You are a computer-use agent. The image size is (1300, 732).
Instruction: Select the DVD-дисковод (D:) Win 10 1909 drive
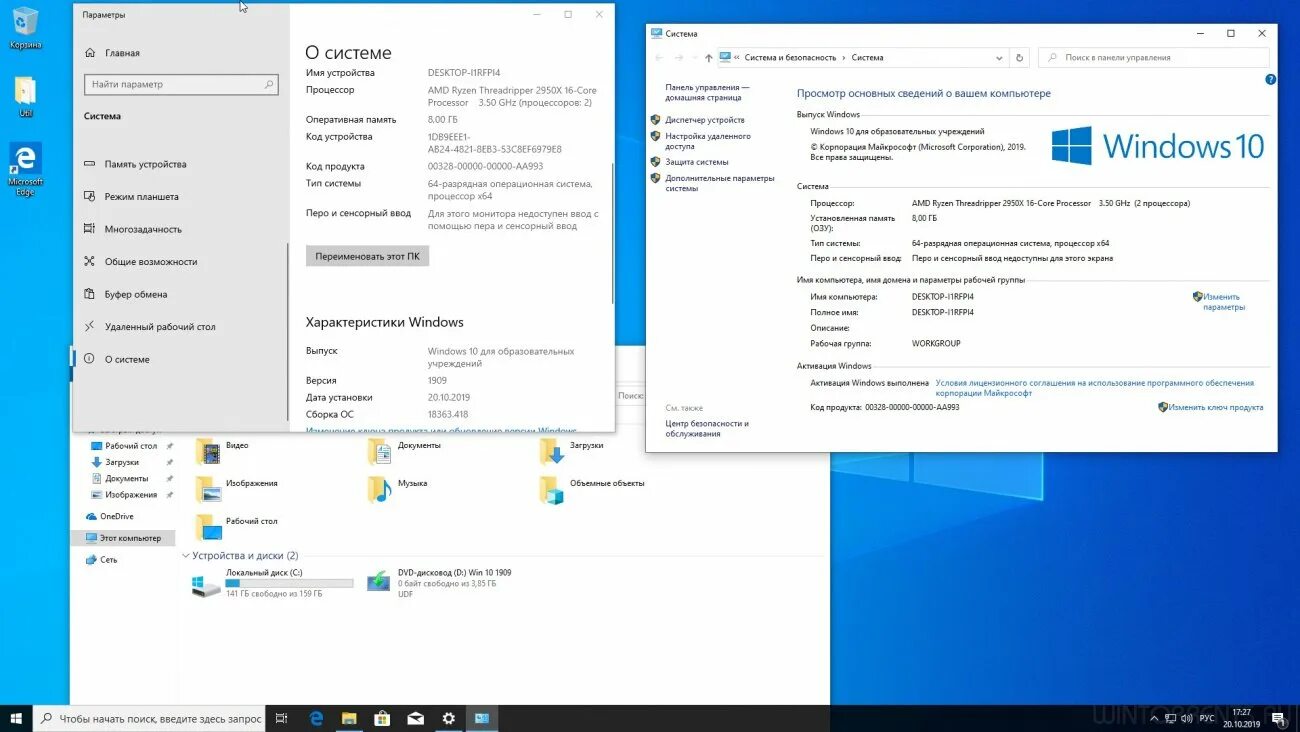pos(440,583)
